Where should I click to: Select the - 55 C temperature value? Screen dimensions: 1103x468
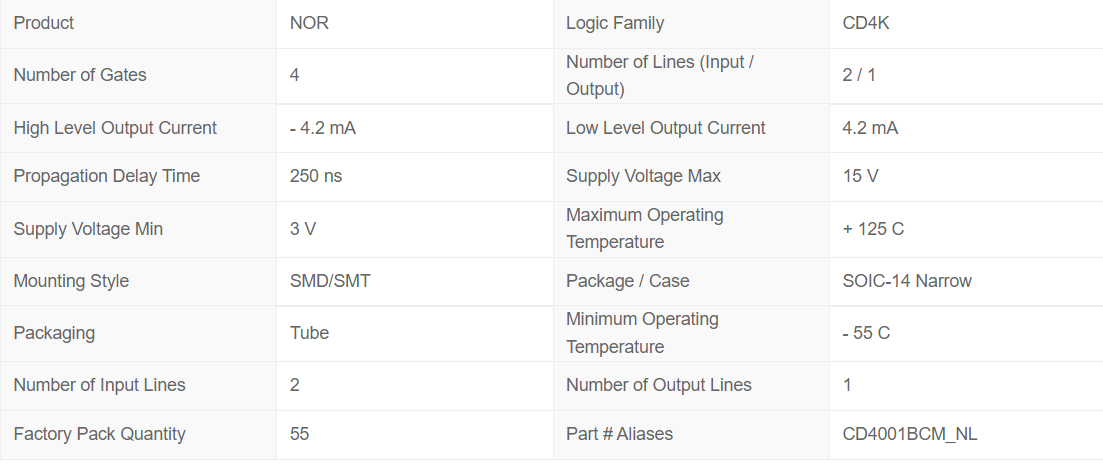click(866, 333)
